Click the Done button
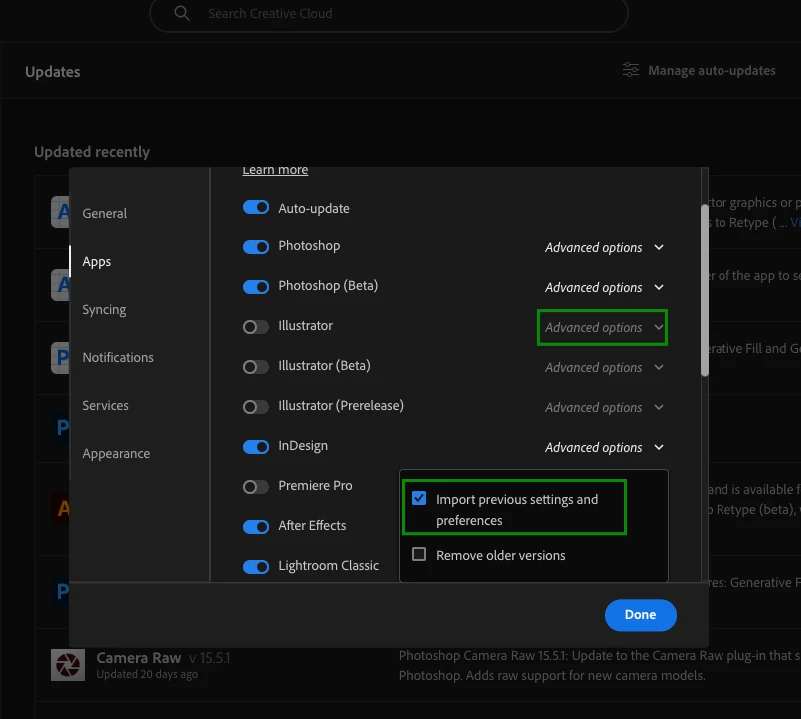 (641, 615)
